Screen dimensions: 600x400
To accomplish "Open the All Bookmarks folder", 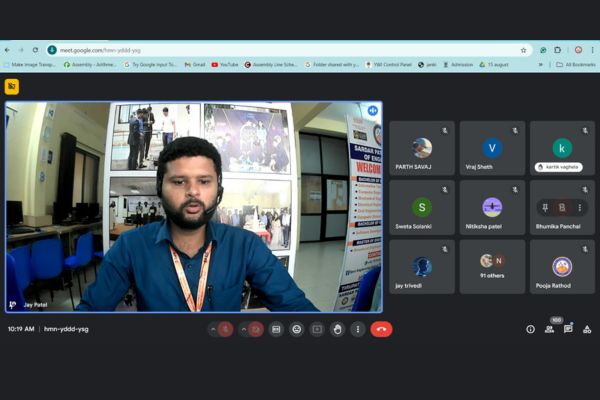I will coord(576,65).
